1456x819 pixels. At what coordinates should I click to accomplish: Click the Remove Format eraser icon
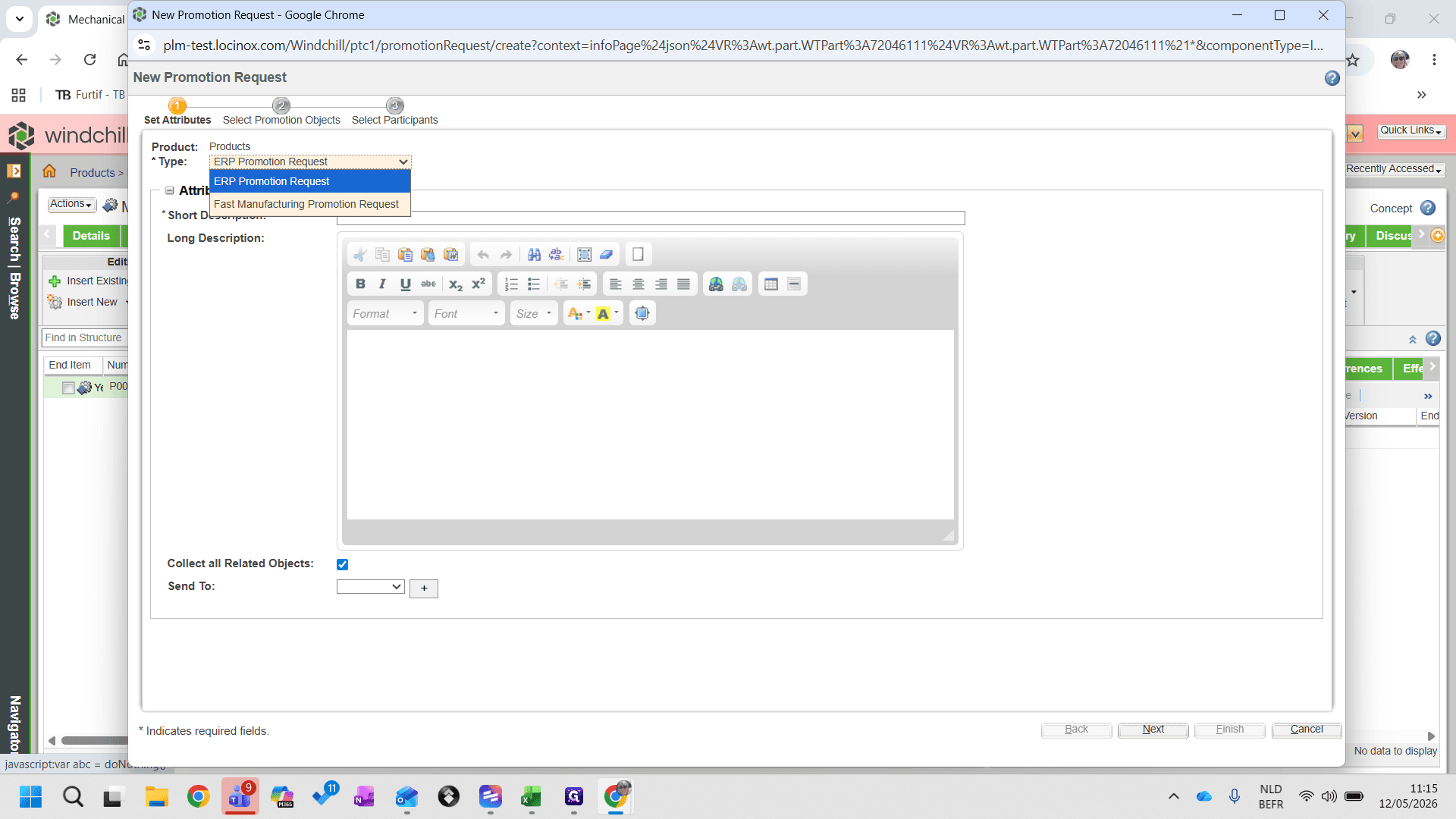[606, 255]
